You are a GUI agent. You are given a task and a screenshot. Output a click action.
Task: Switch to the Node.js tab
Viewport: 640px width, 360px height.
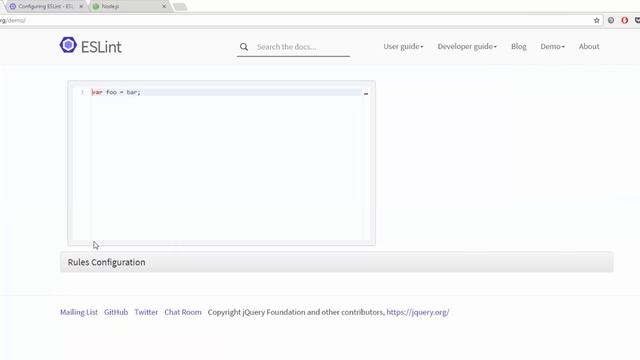(x=130, y=7)
